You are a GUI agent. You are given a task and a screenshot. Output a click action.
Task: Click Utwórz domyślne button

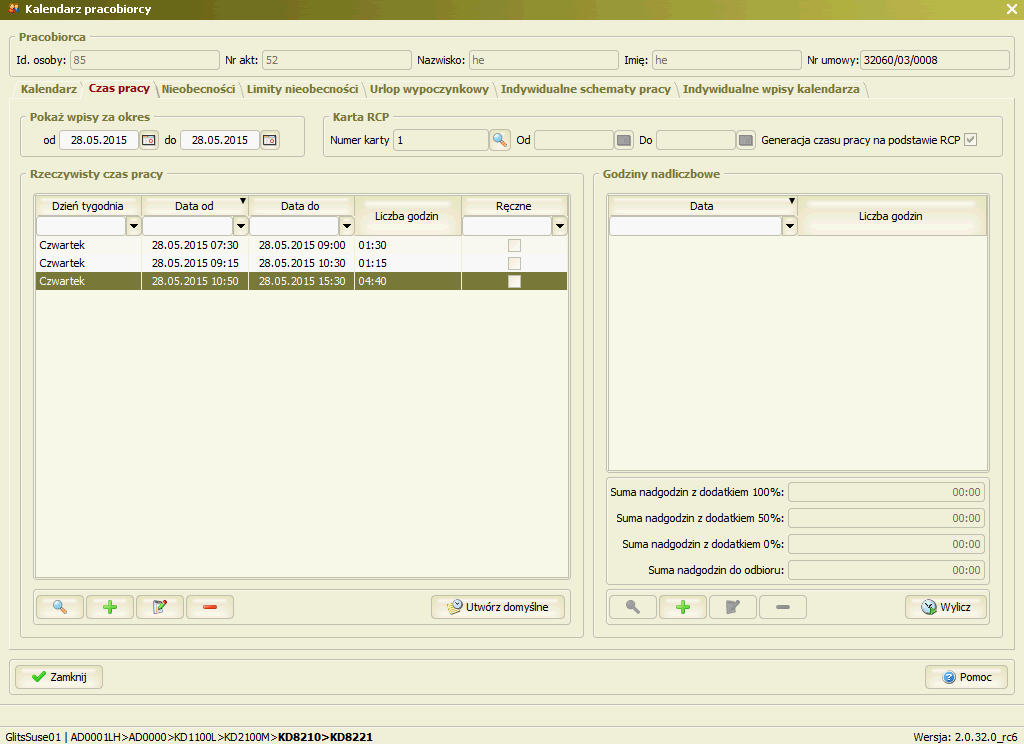[x=498, y=607]
